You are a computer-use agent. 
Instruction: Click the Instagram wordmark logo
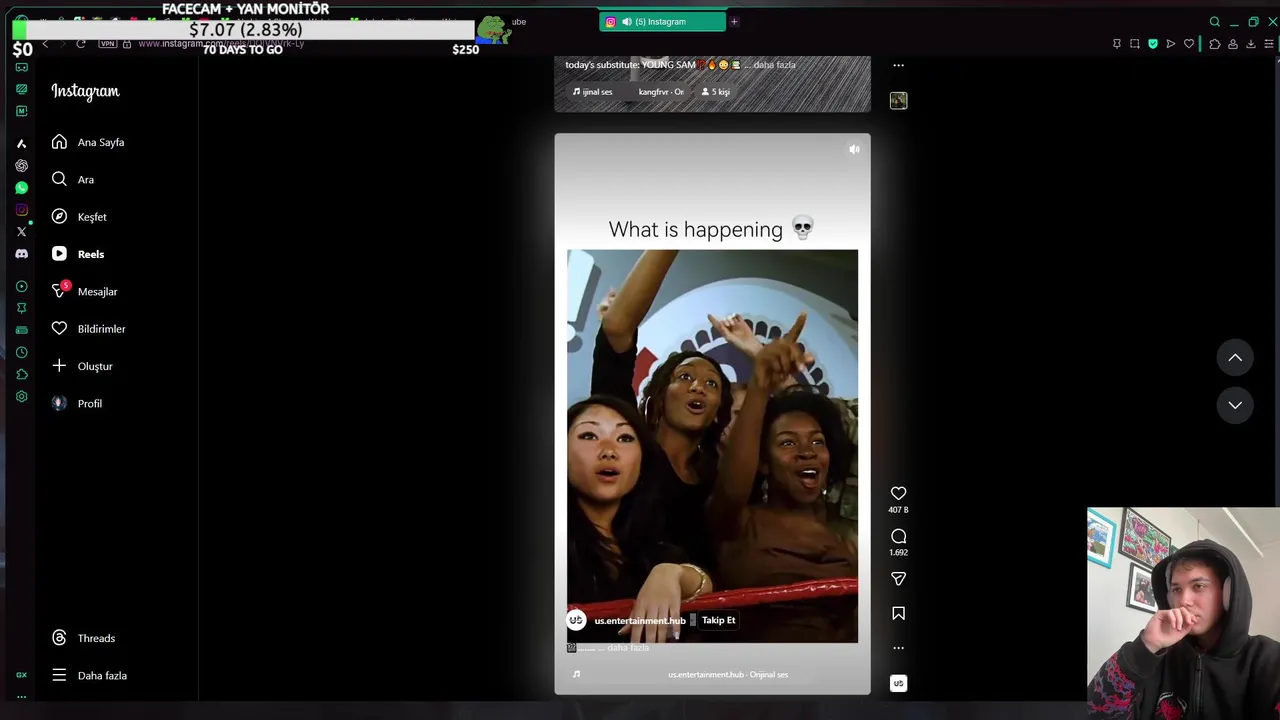(85, 91)
